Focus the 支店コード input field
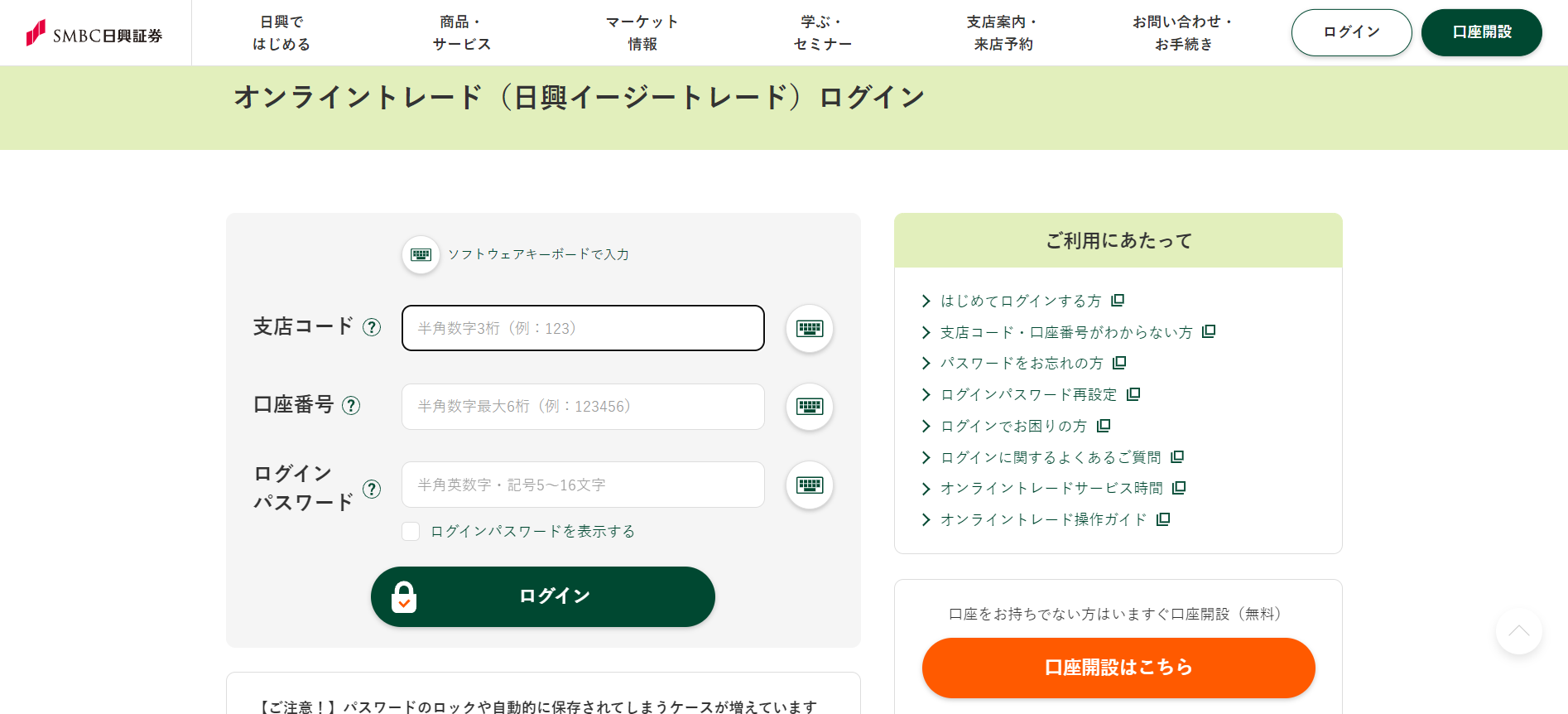The width and height of the screenshot is (1568, 714). tap(583, 328)
